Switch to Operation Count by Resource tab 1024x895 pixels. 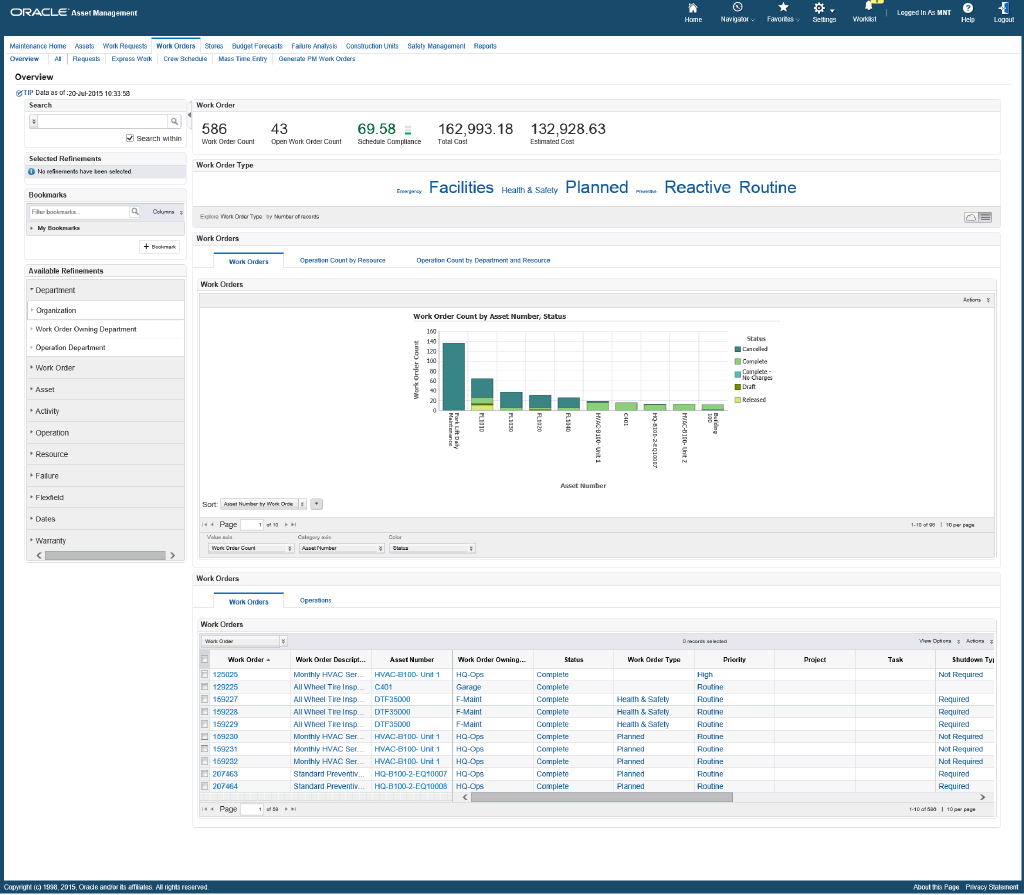point(342,260)
